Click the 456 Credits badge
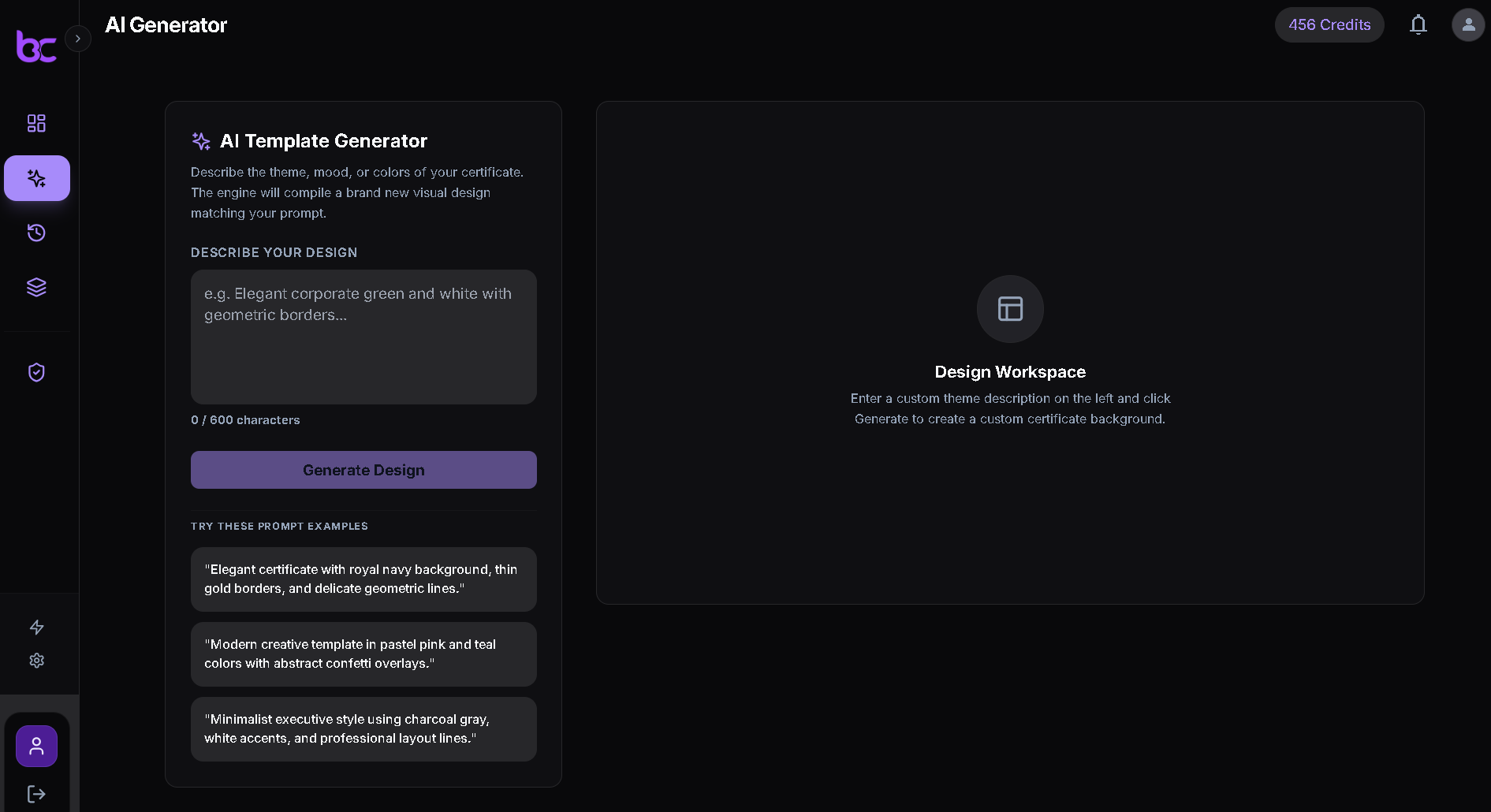The image size is (1491, 812). pyautogui.click(x=1329, y=24)
